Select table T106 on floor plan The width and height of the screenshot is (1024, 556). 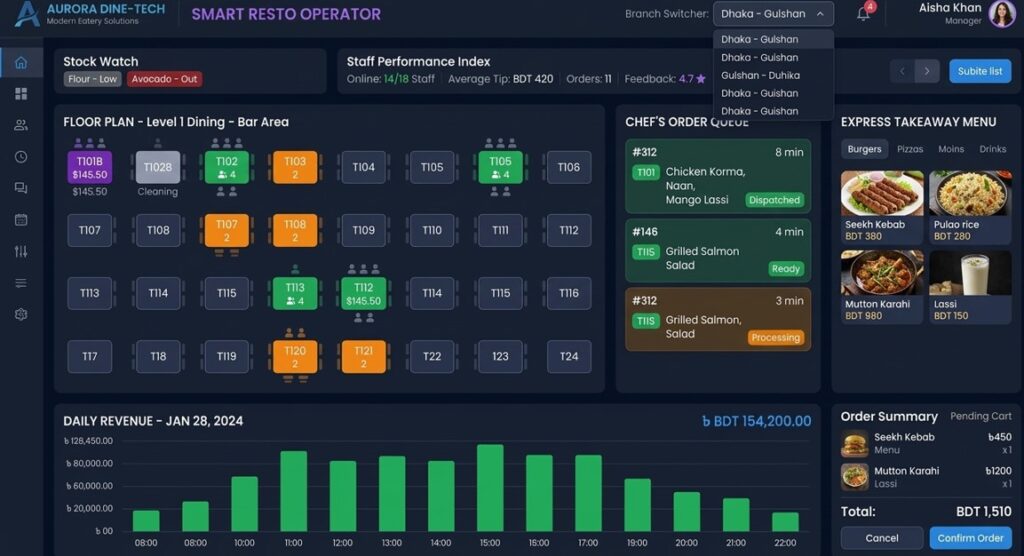[x=569, y=167]
